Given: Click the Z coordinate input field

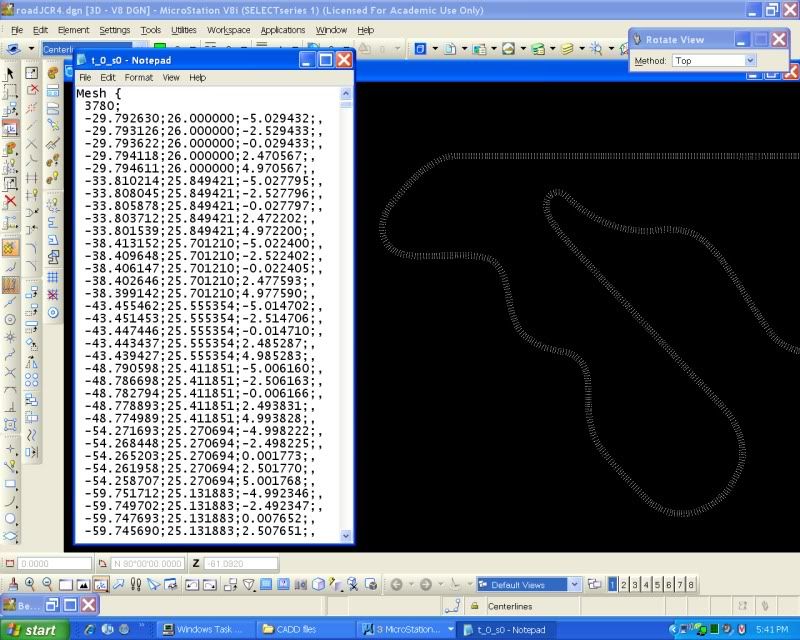Looking at the screenshot, I should (240, 564).
